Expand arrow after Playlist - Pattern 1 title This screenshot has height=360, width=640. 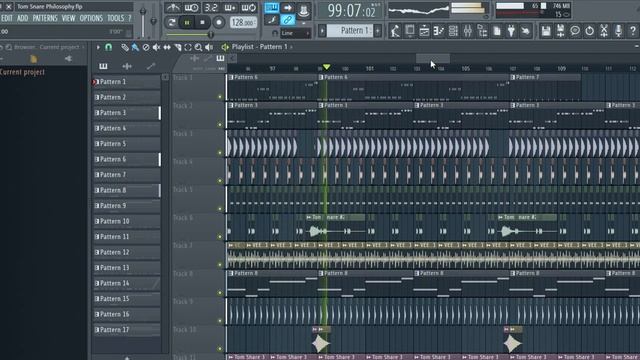click(291, 47)
